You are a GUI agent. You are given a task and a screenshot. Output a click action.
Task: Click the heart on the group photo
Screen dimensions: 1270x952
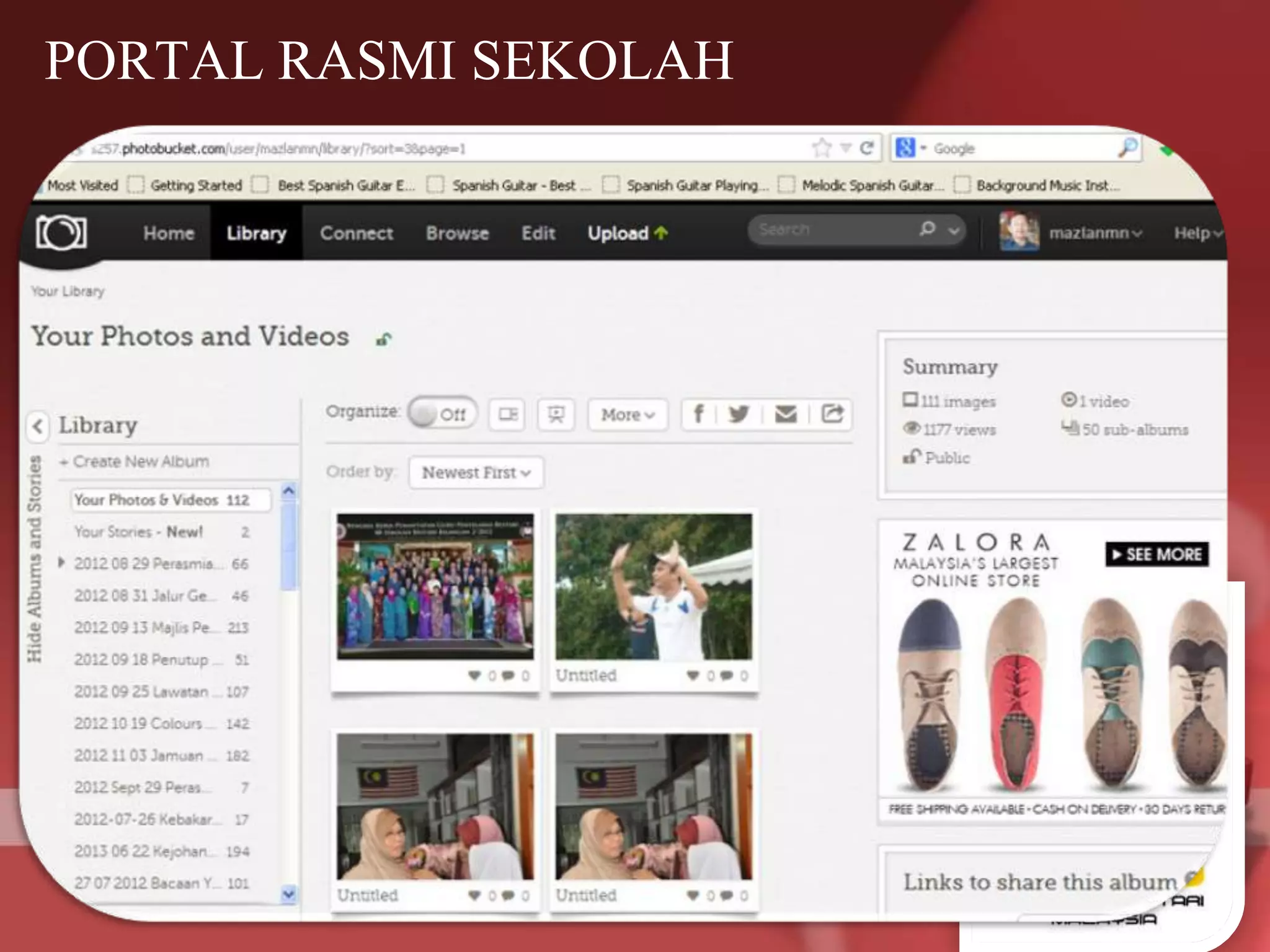(x=474, y=676)
